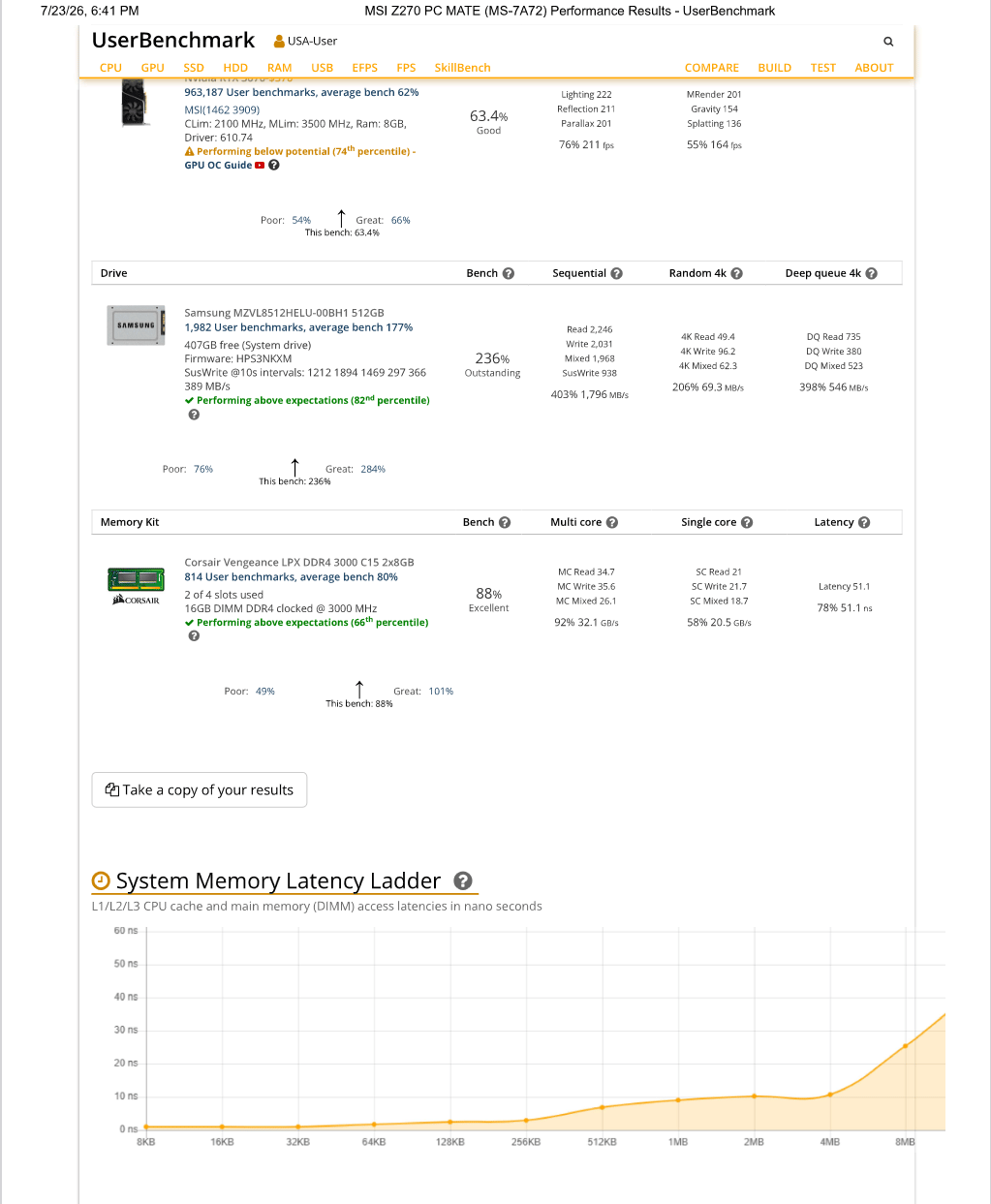Click System Memory Latency Ladder help icon

463,880
